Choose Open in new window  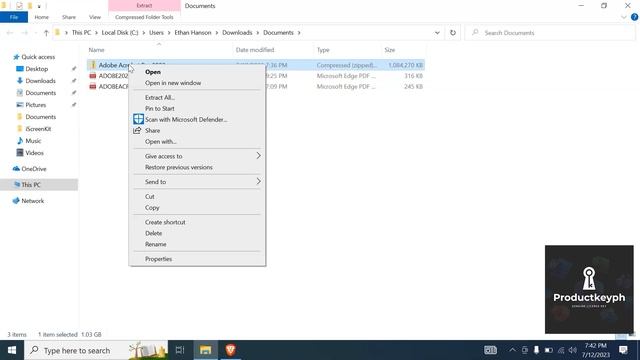tap(173, 83)
